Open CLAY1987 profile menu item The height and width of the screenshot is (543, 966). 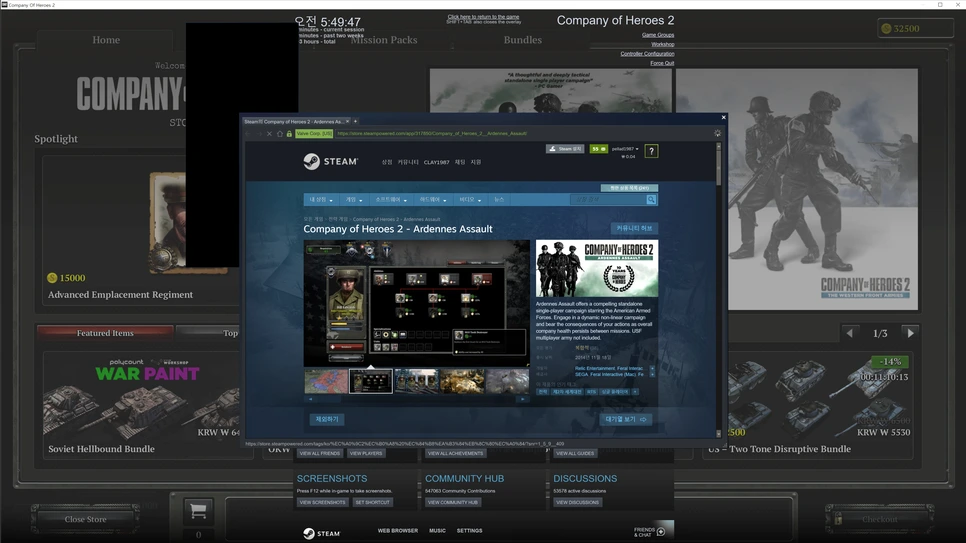(436, 162)
